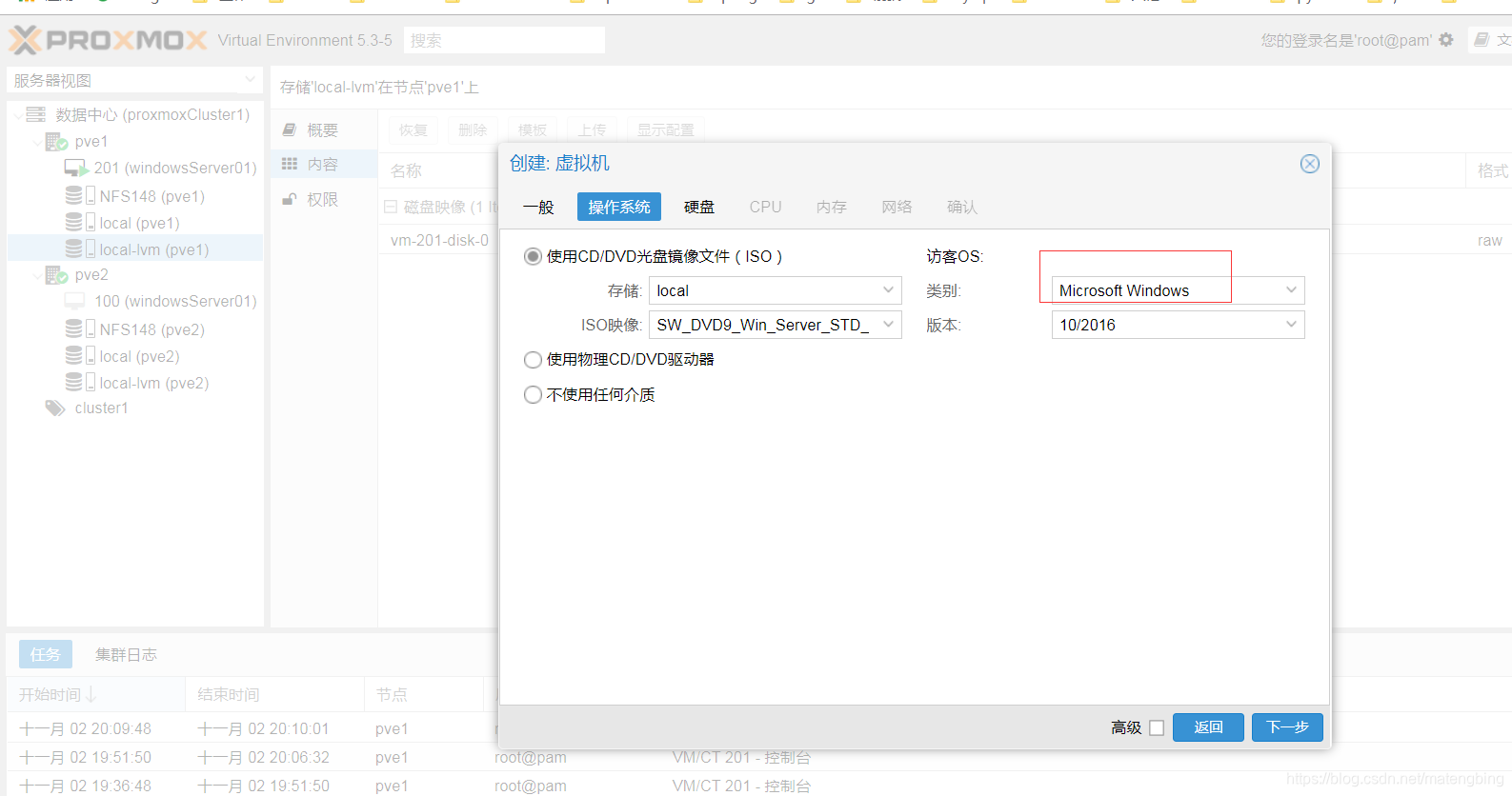The width and height of the screenshot is (1512, 796).
Task: Sort by start time arrow icon
Action: pyautogui.click(x=91, y=694)
